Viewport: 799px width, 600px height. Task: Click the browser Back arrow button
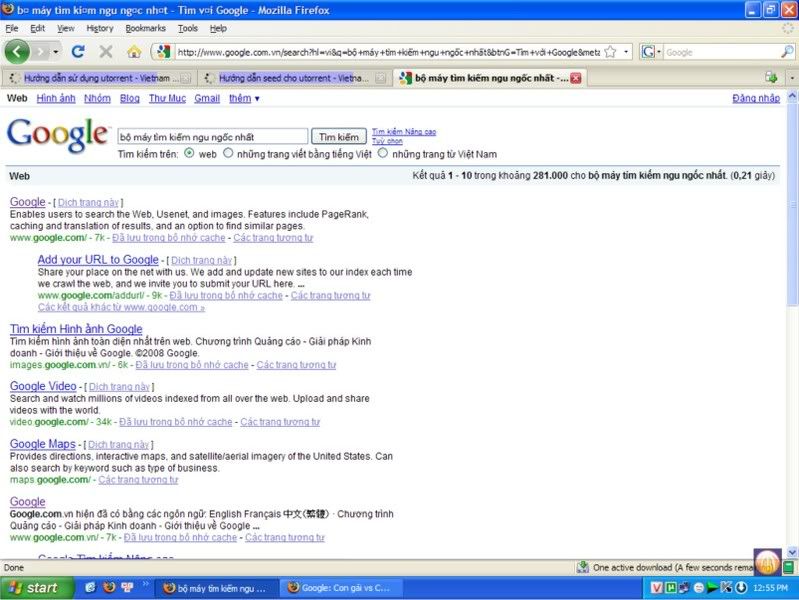17,51
